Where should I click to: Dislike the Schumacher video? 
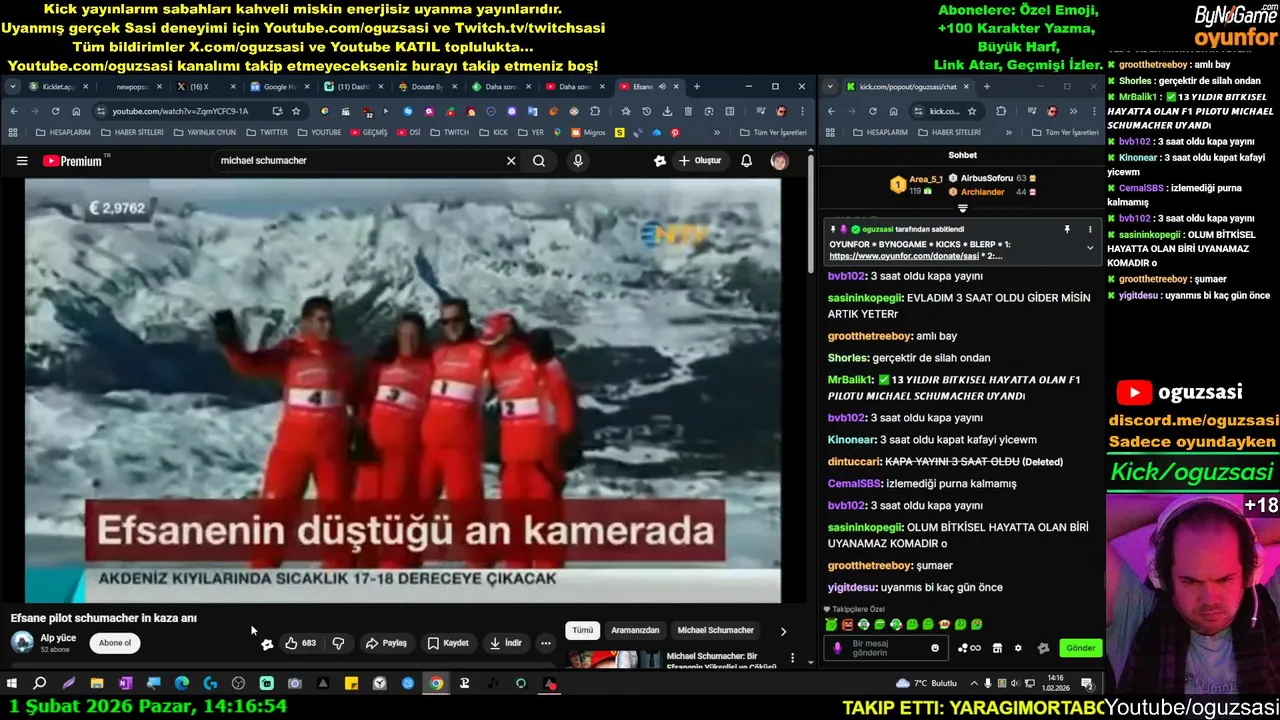point(338,643)
